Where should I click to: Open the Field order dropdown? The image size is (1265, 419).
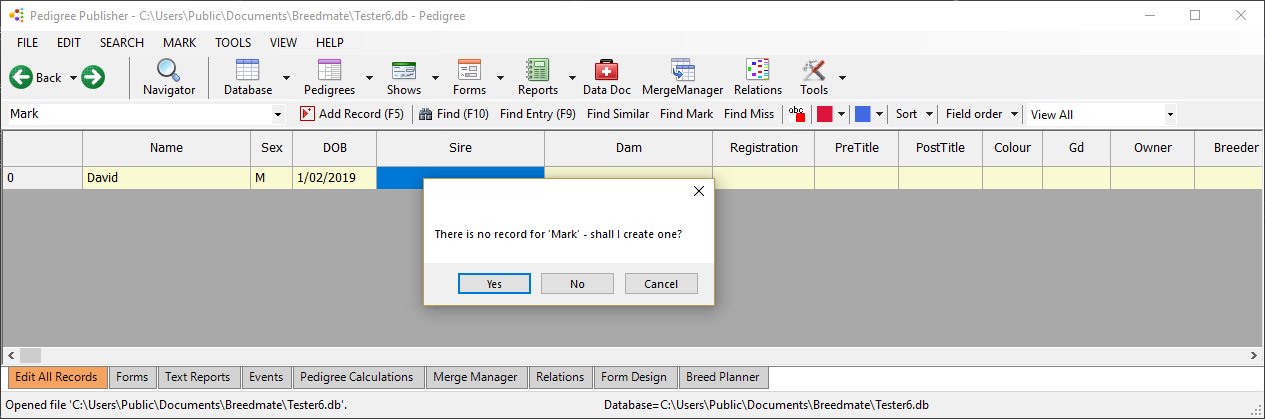point(982,114)
